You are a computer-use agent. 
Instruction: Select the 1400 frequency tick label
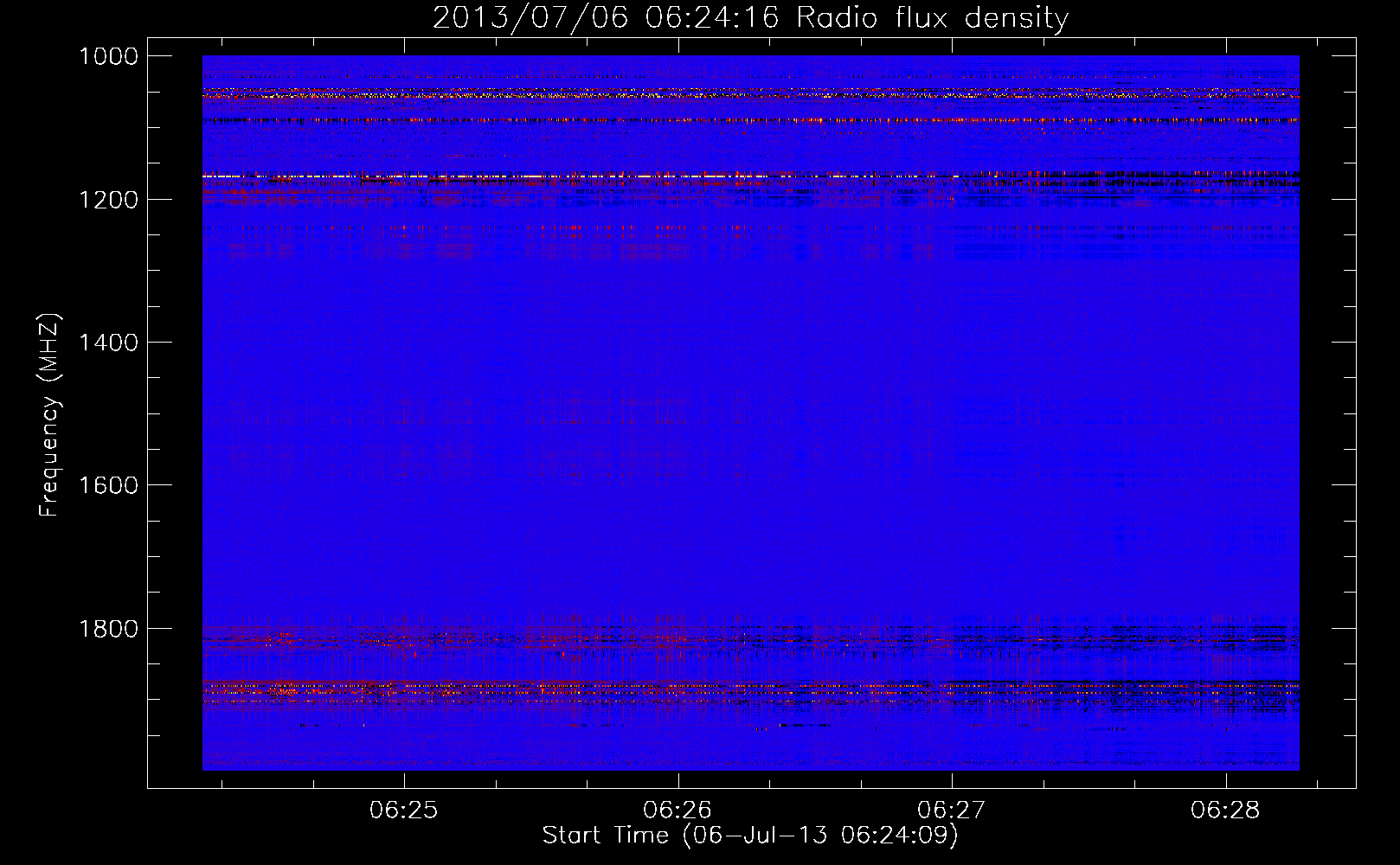108,343
